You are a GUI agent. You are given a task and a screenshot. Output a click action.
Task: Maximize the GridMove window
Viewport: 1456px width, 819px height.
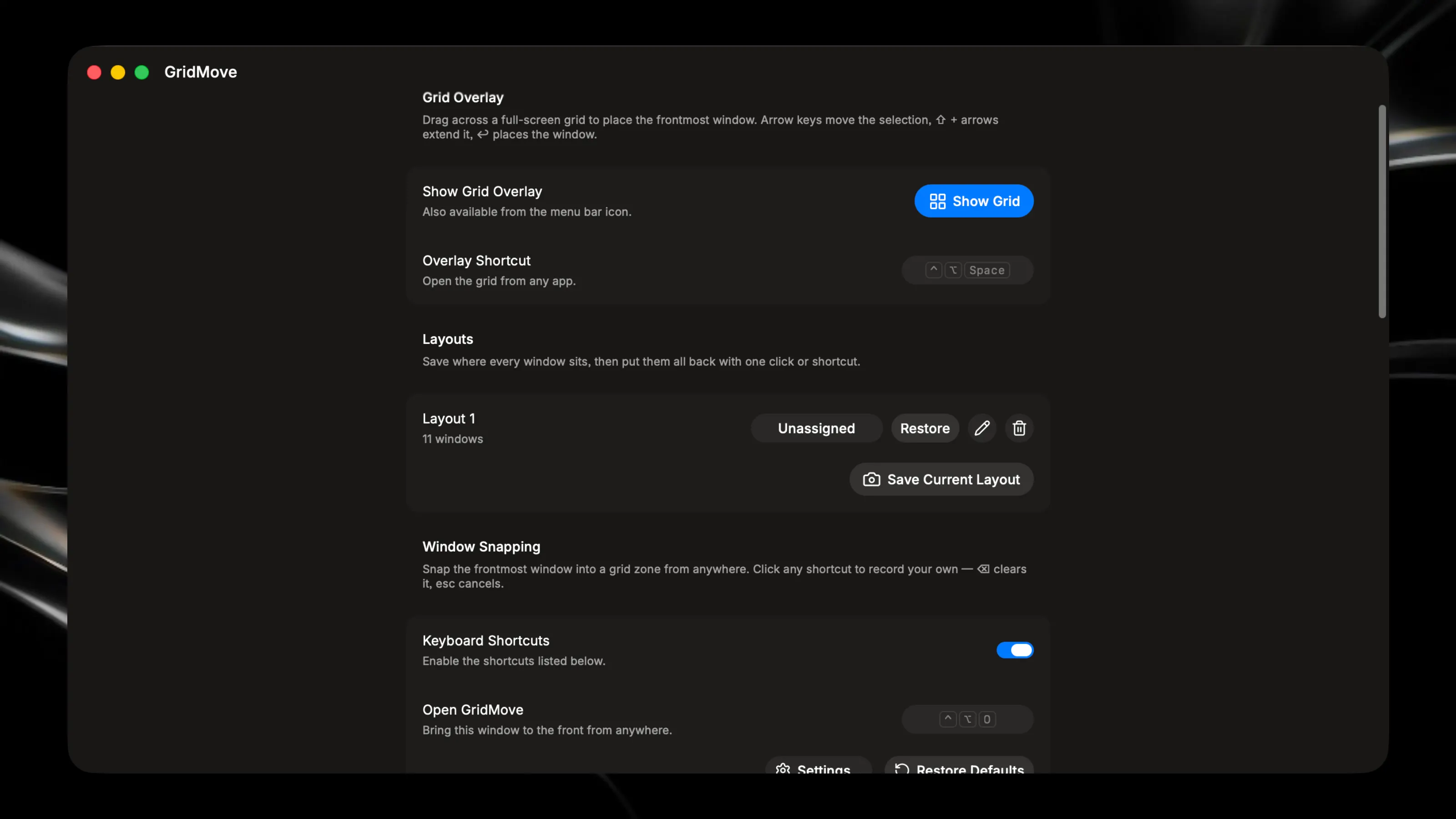(142, 72)
